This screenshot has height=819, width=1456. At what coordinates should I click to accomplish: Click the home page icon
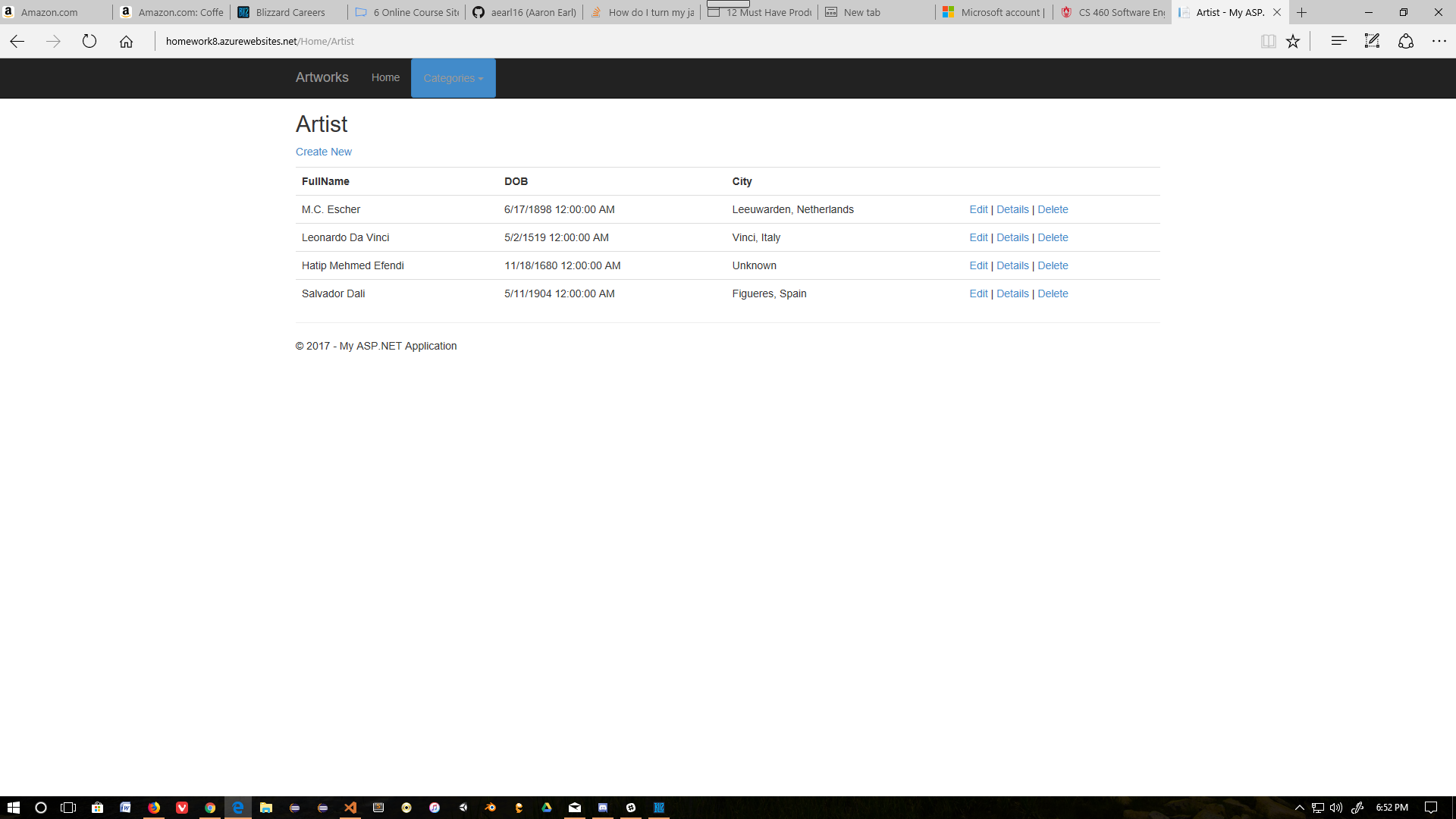126,42
